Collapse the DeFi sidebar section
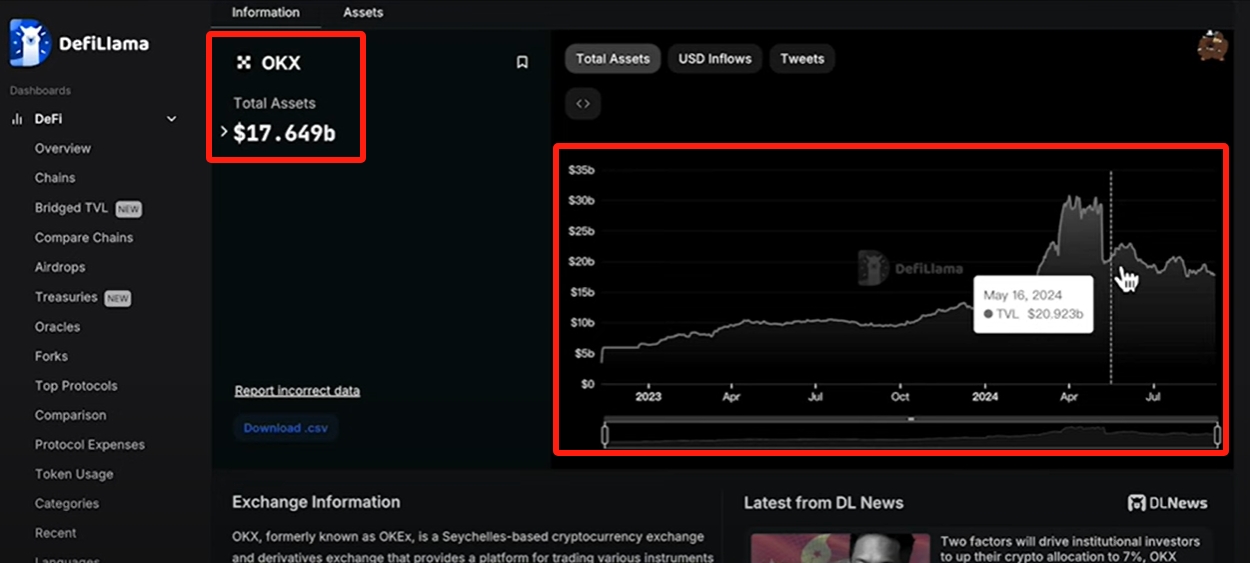 [x=171, y=119]
